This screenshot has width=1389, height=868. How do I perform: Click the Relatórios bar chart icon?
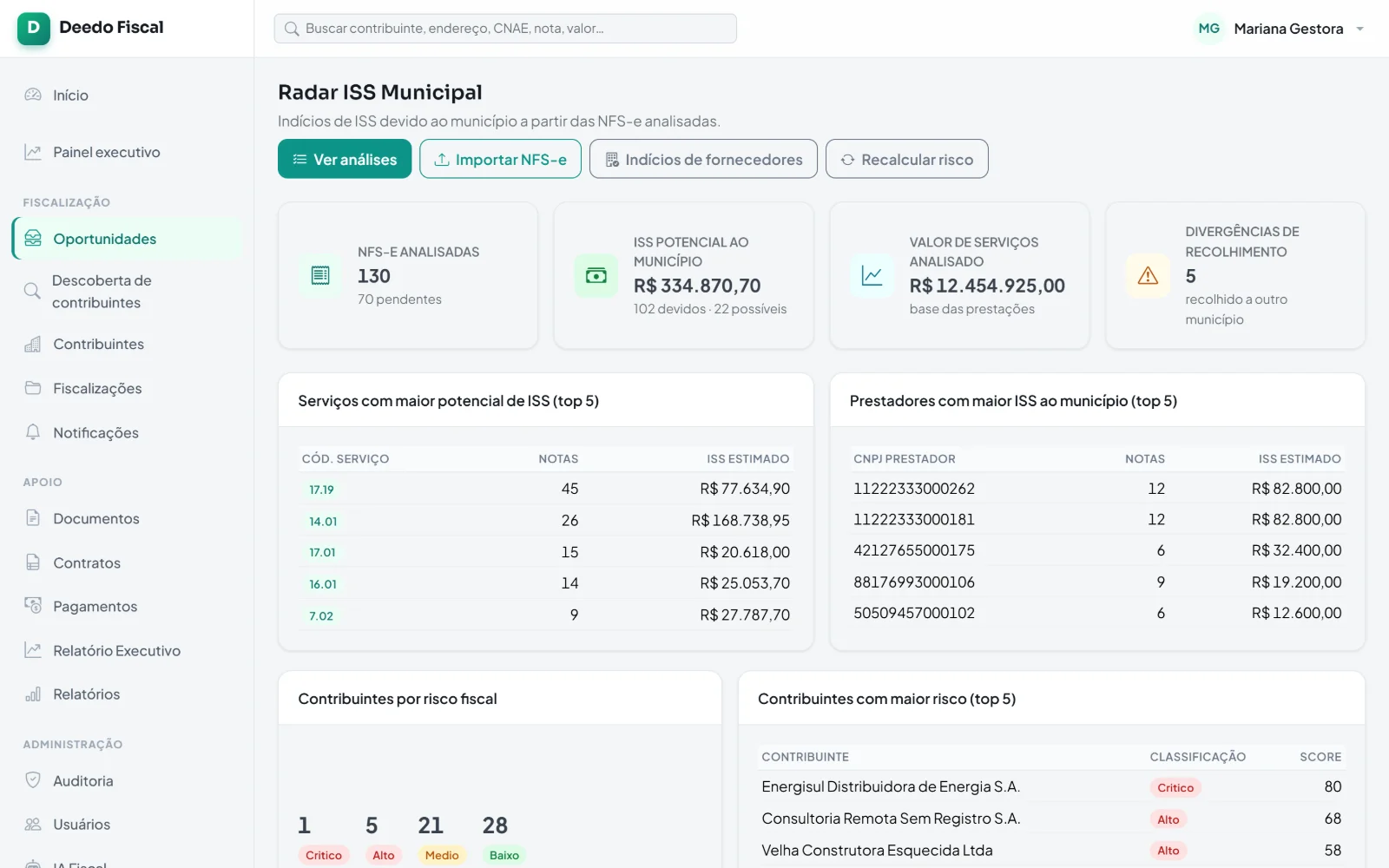pos(33,694)
